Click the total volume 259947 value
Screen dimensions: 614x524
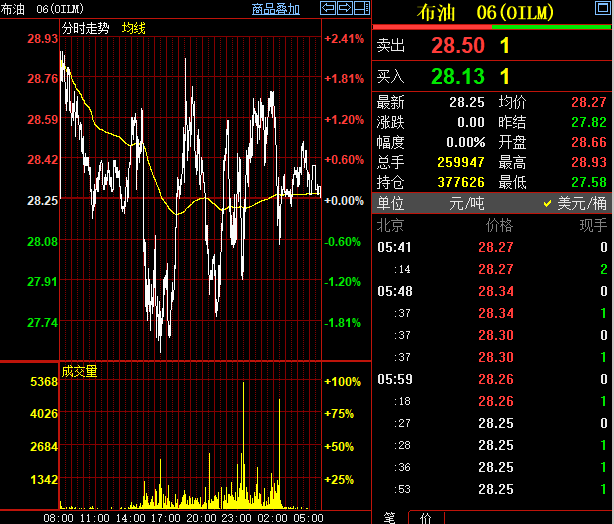coord(461,162)
